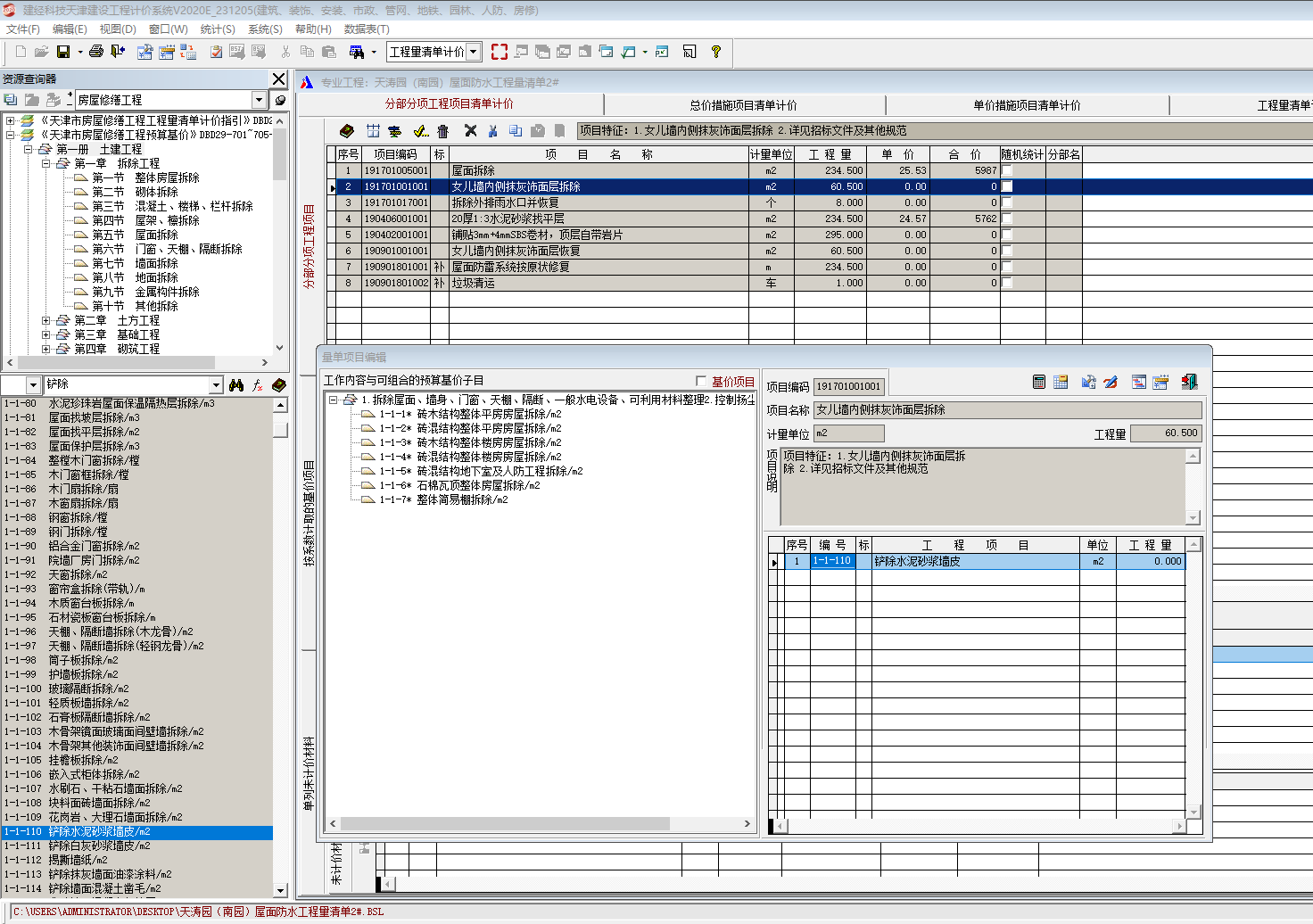The image size is (1313, 924).
Task: Expand the 第三章 基础工程 tree node
Action: [46, 334]
